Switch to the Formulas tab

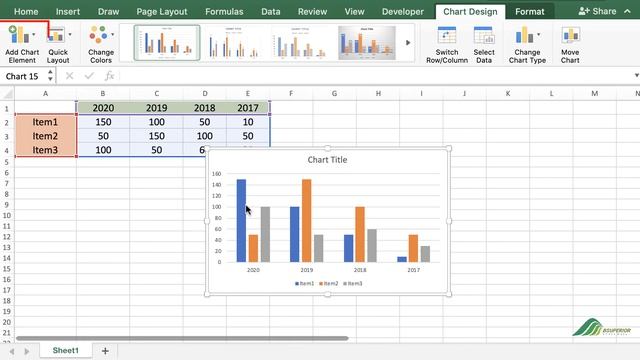click(x=224, y=11)
